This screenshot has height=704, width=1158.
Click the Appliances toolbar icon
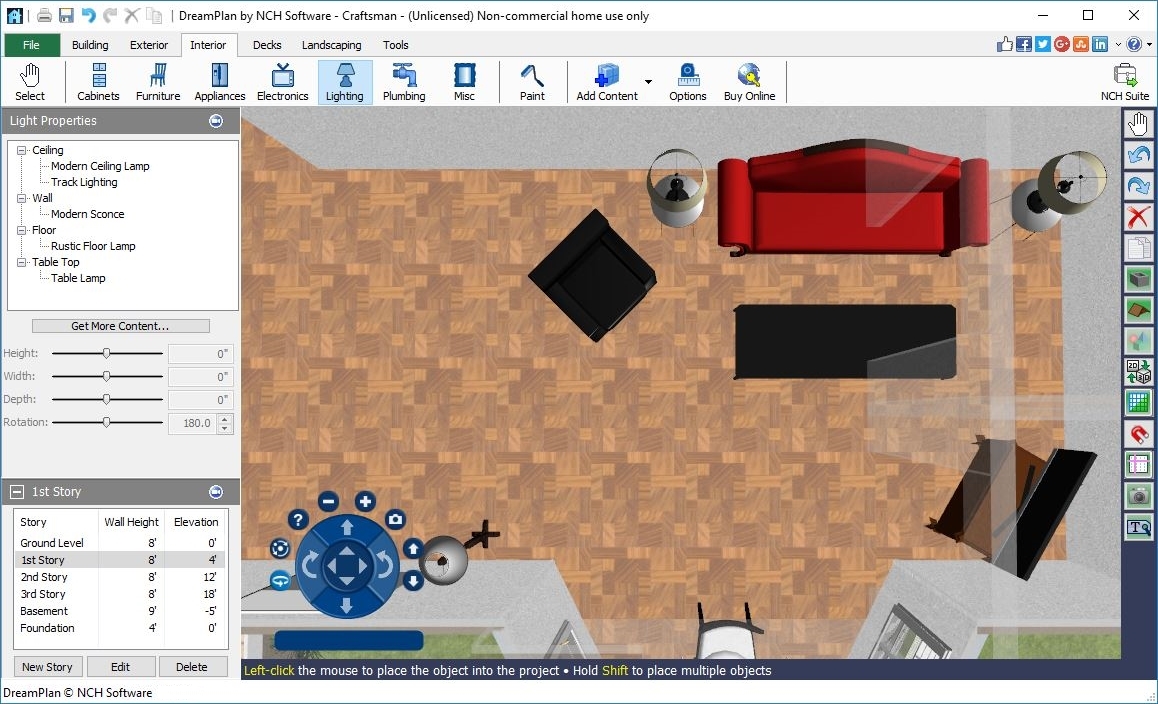tap(220, 82)
